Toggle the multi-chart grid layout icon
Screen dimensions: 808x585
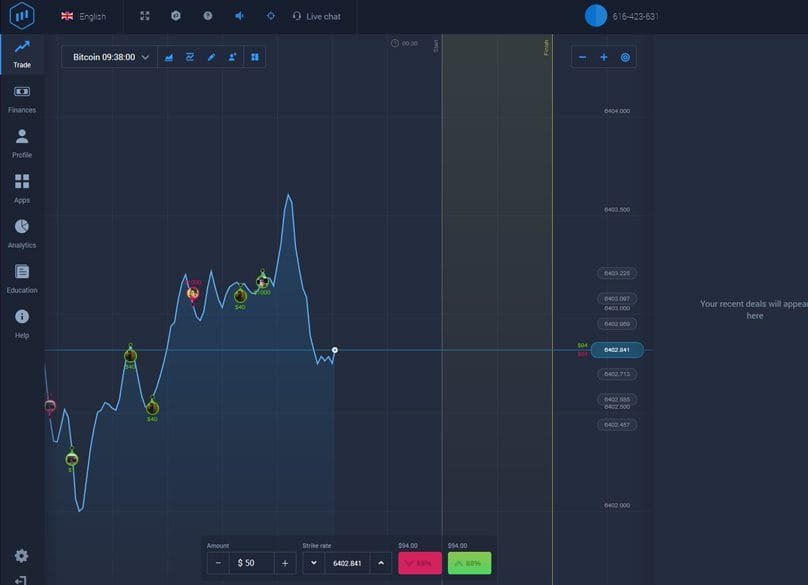[x=255, y=57]
